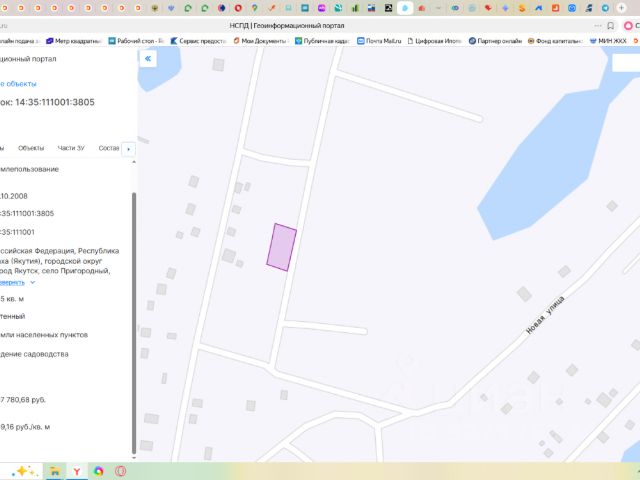Open the red circle app in taskbar
Image resolution: width=640 pixels, height=480 pixels.
pos(120,471)
